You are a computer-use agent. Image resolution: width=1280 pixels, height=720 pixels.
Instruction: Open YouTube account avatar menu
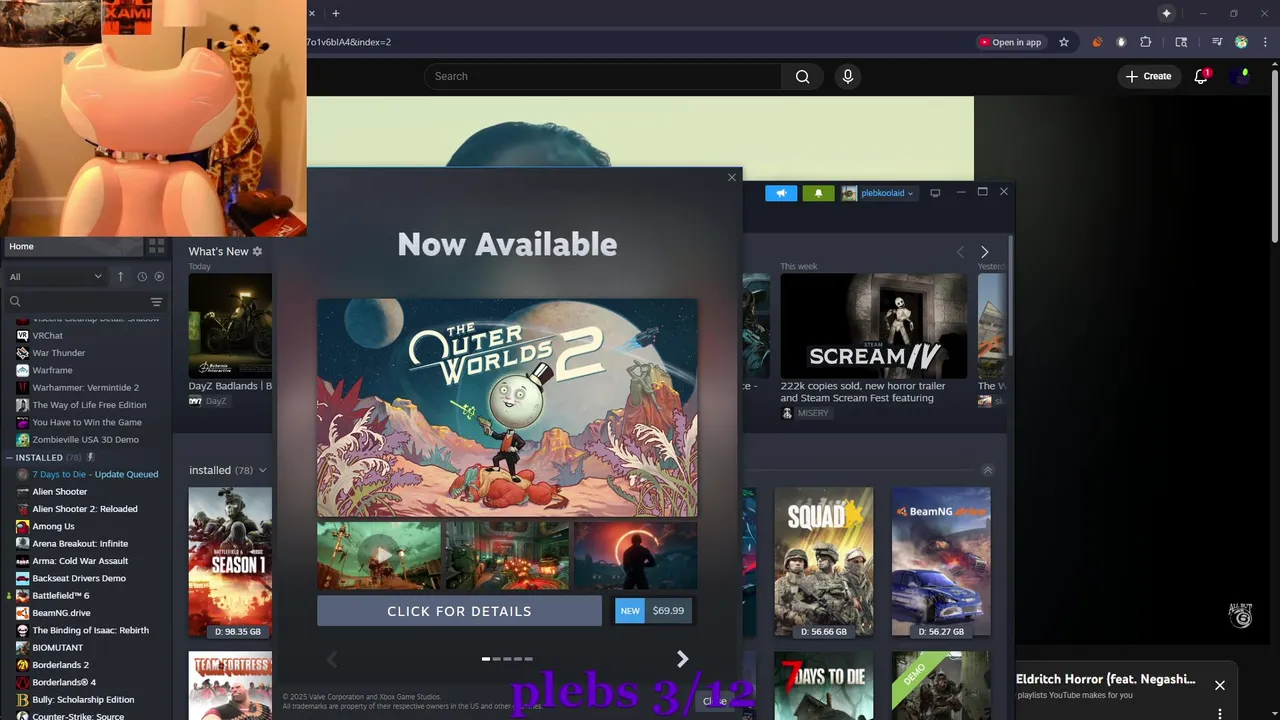coord(1243,76)
